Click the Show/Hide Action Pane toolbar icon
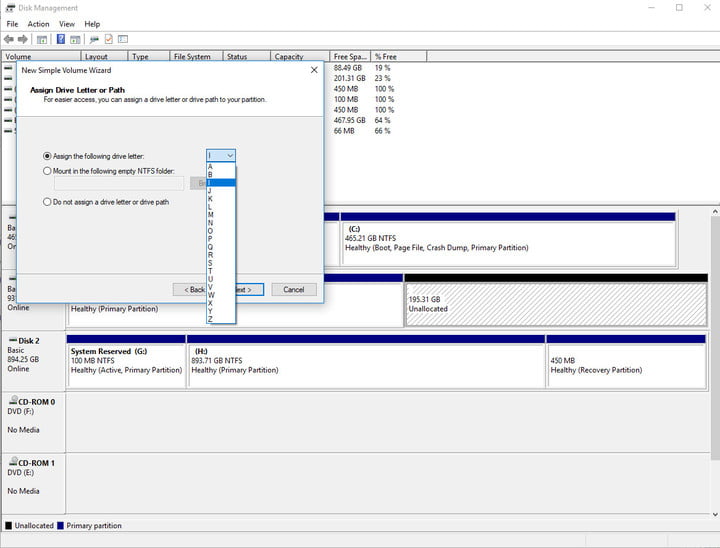720x548 pixels. click(x=75, y=40)
